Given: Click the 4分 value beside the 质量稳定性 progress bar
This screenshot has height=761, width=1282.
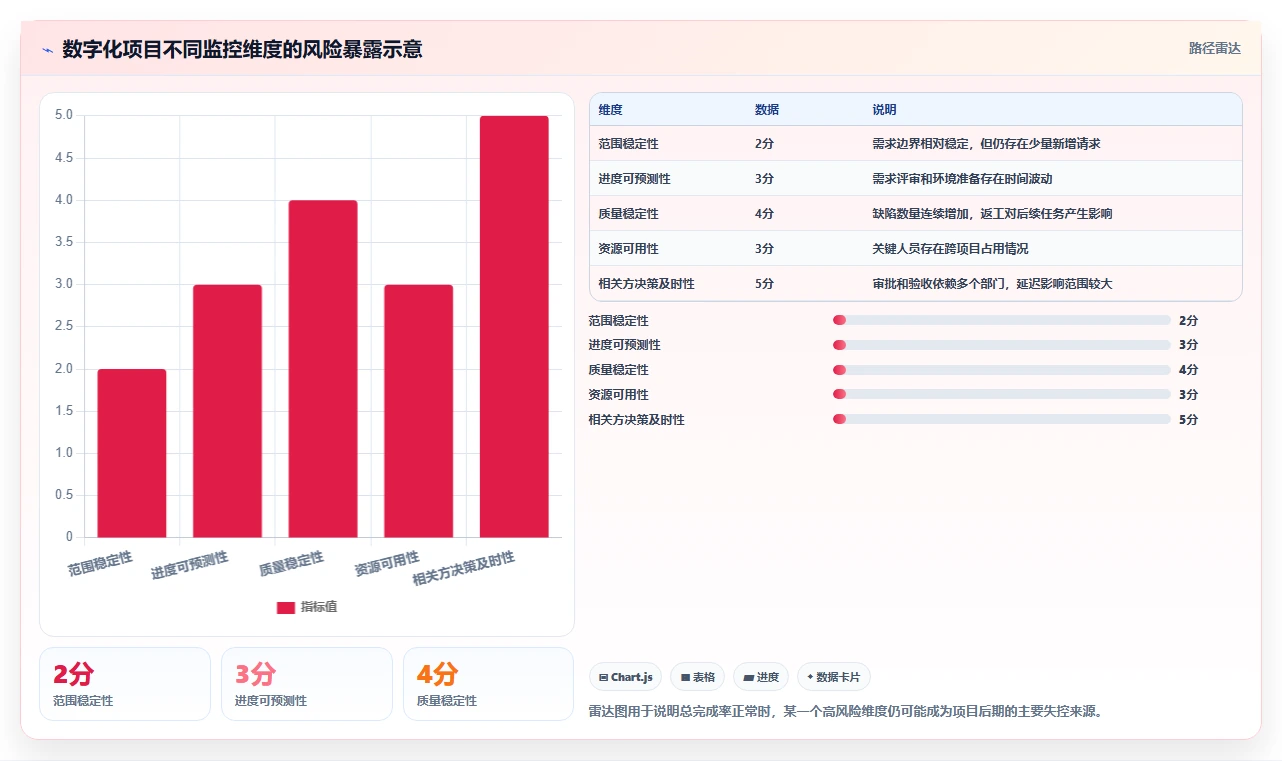Looking at the screenshot, I should click(x=1189, y=370).
